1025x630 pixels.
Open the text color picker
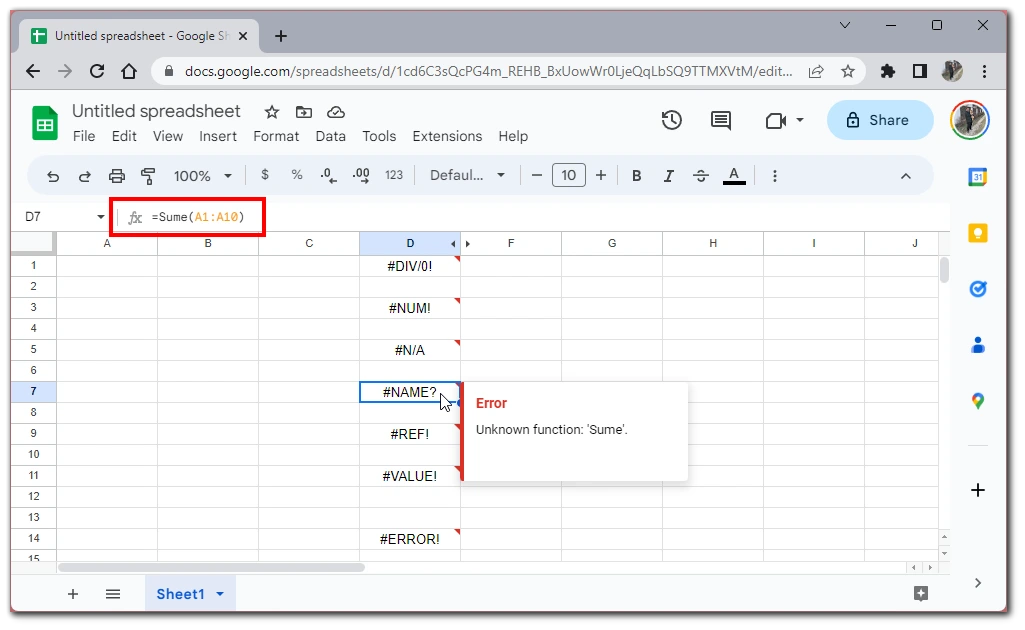pos(734,176)
